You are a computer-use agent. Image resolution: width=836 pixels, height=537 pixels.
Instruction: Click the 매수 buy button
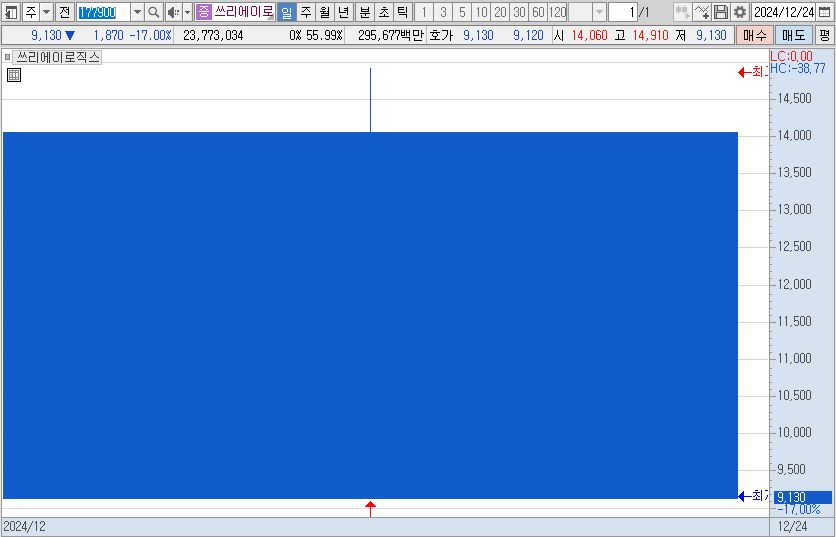754,36
